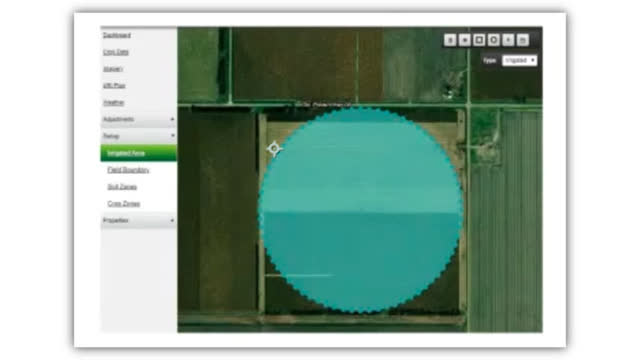This screenshot has width=640, height=360.
Task: Collapse the Setup section
Action: pos(139,136)
